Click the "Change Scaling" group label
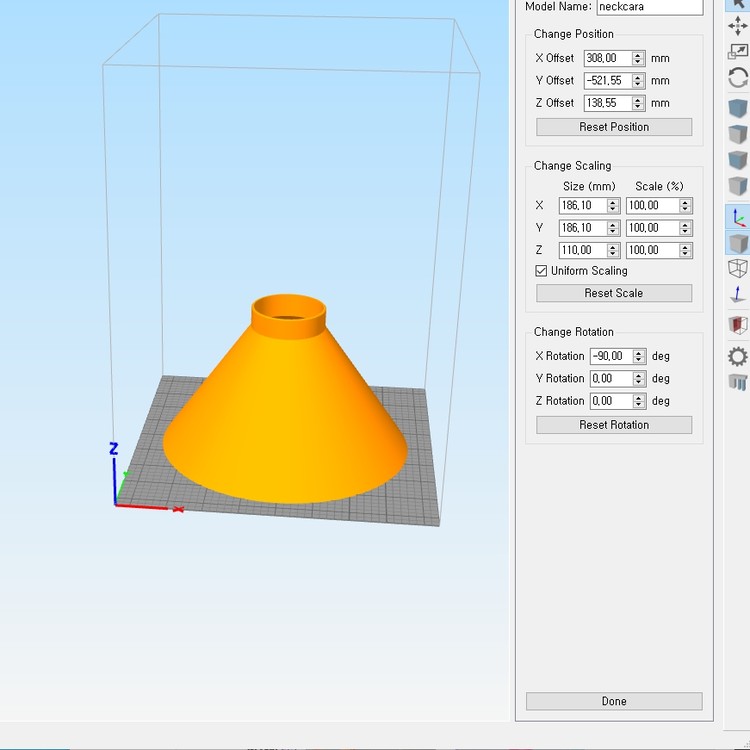This screenshot has height=750, width=750. point(573,165)
